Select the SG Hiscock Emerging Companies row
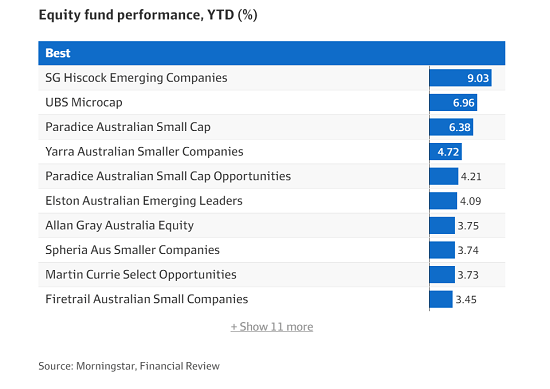This screenshot has width=550, height=389. [272, 78]
